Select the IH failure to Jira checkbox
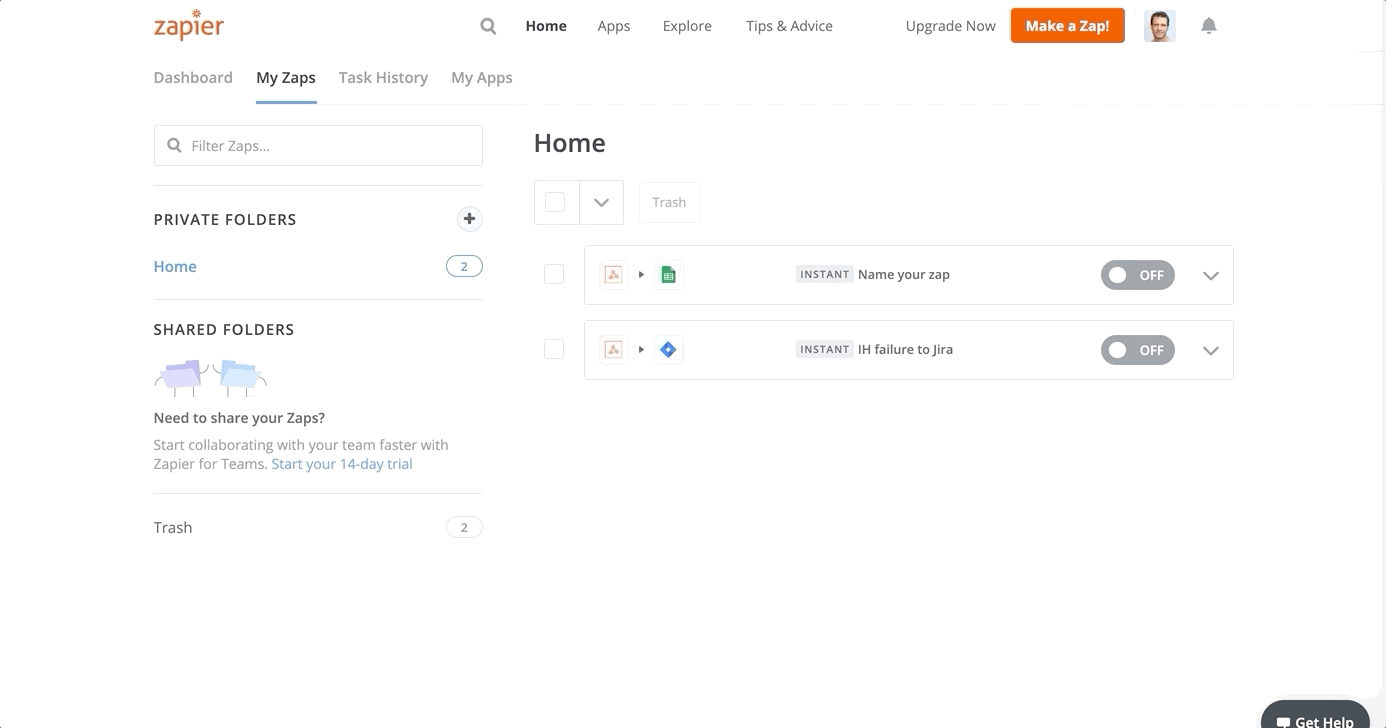 (x=554, y=349)
